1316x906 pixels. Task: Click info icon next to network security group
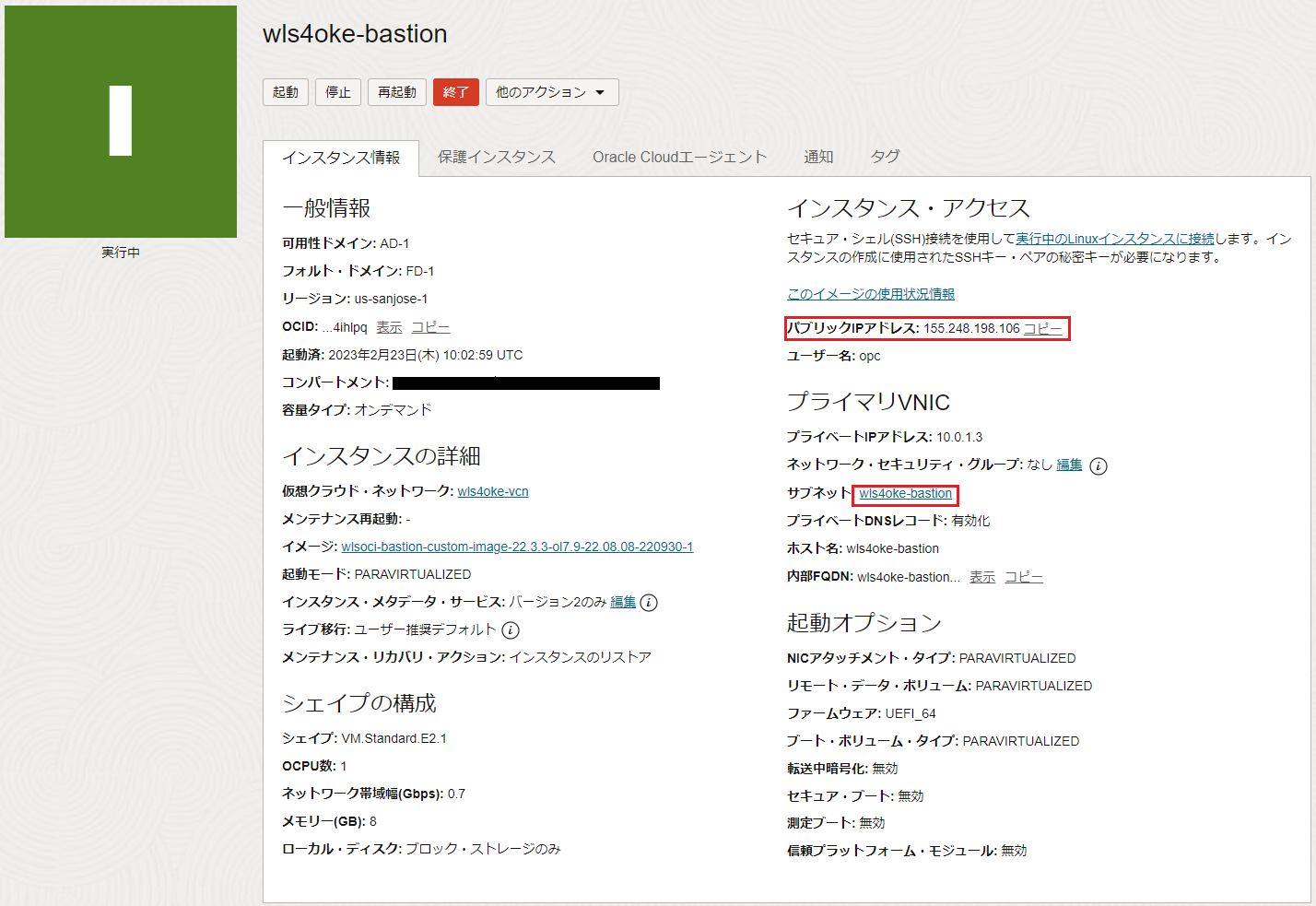[1099, 466]
